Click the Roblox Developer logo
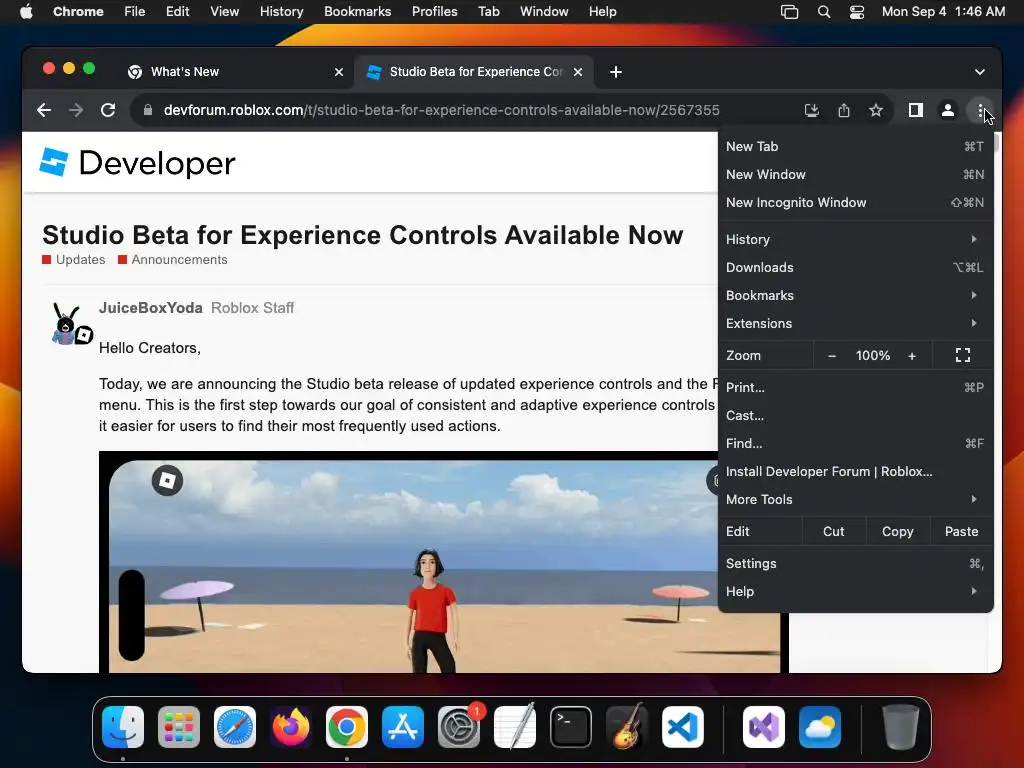The width and height of the screenshot is (1024, 768). point(137,163)
